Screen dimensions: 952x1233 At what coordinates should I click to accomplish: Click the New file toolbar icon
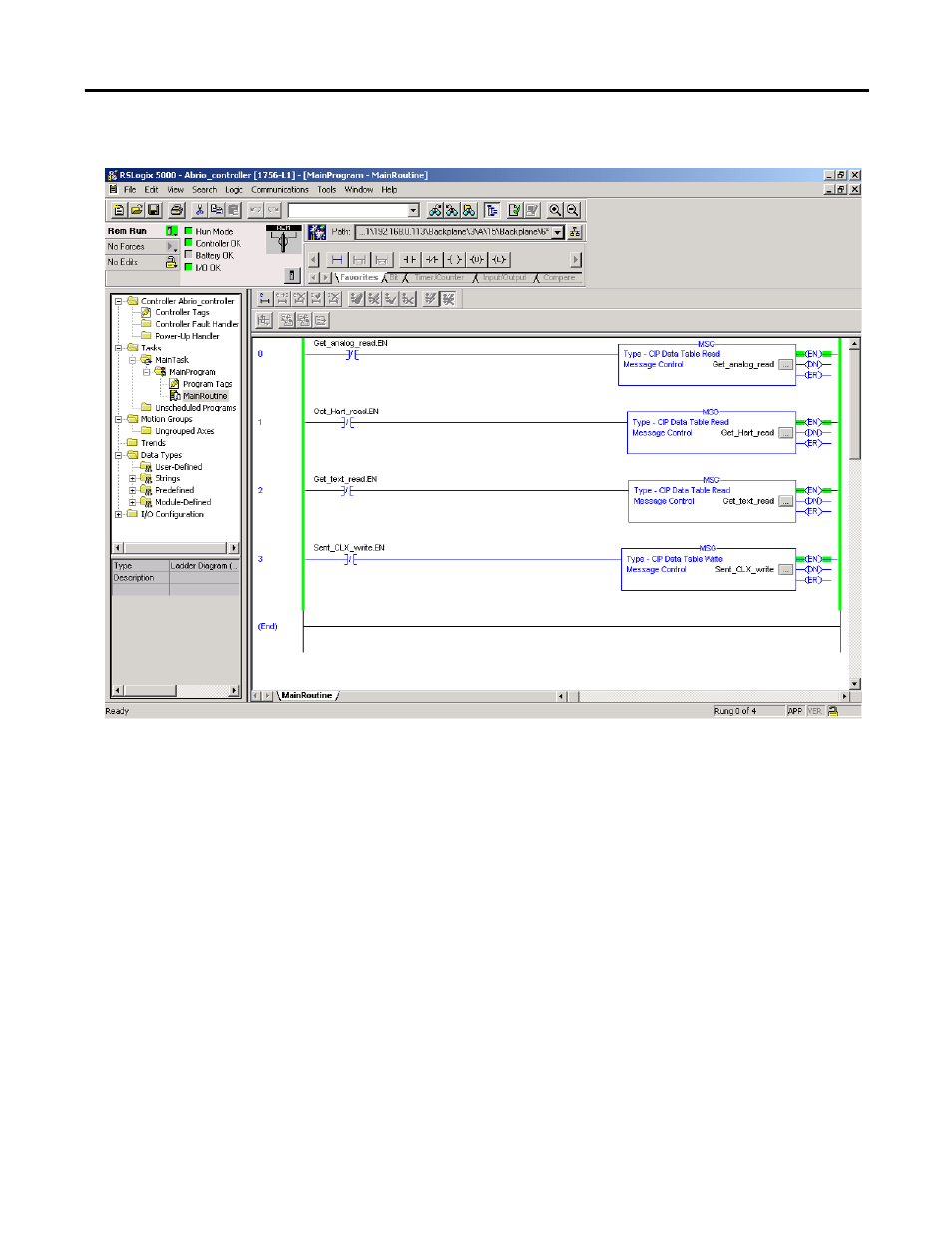tap(119, 210)
